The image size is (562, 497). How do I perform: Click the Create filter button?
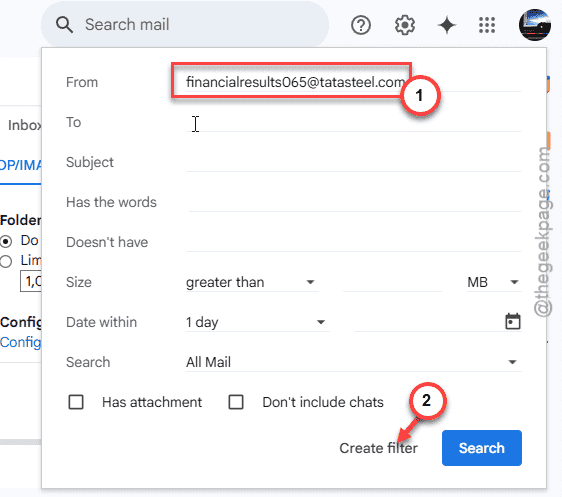click(x=378, y=448)
